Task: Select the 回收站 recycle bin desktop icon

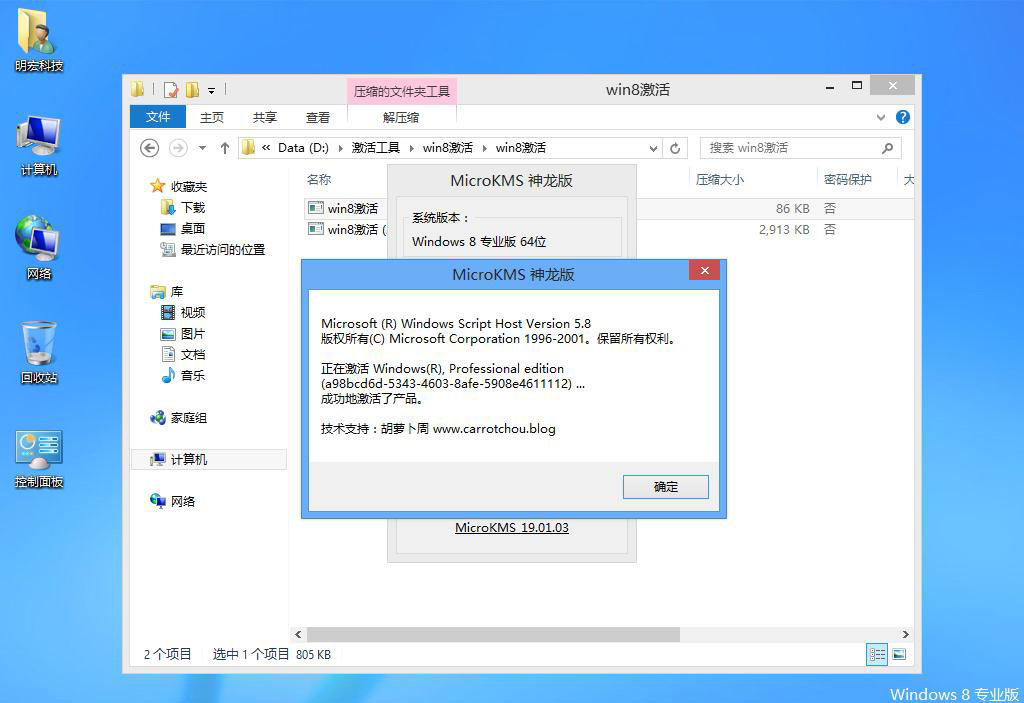Action: [x=39, y=353]
